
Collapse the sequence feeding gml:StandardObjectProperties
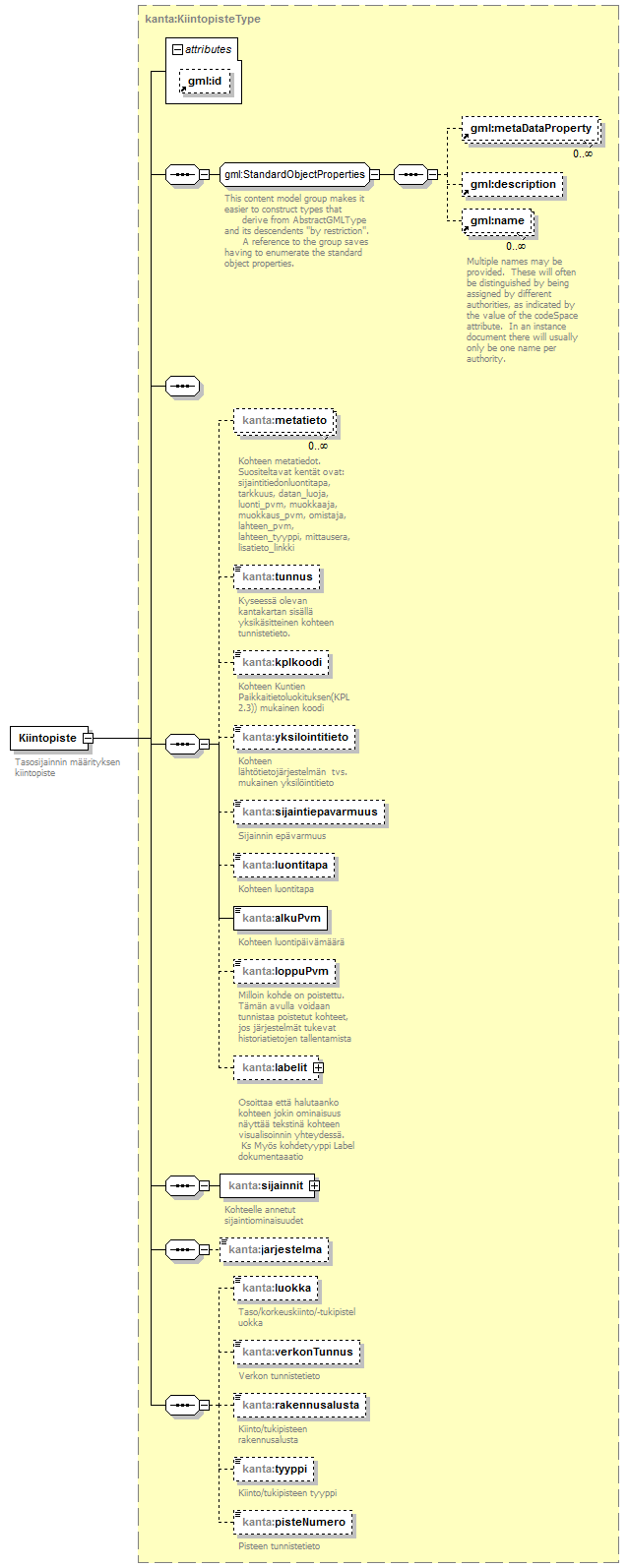[x=204, y=175]
